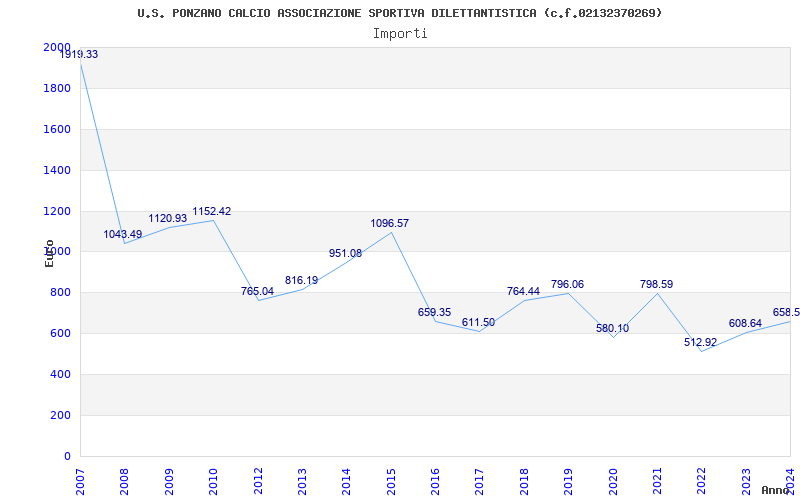Click the 600 y-axis tick label

point(60,333)
